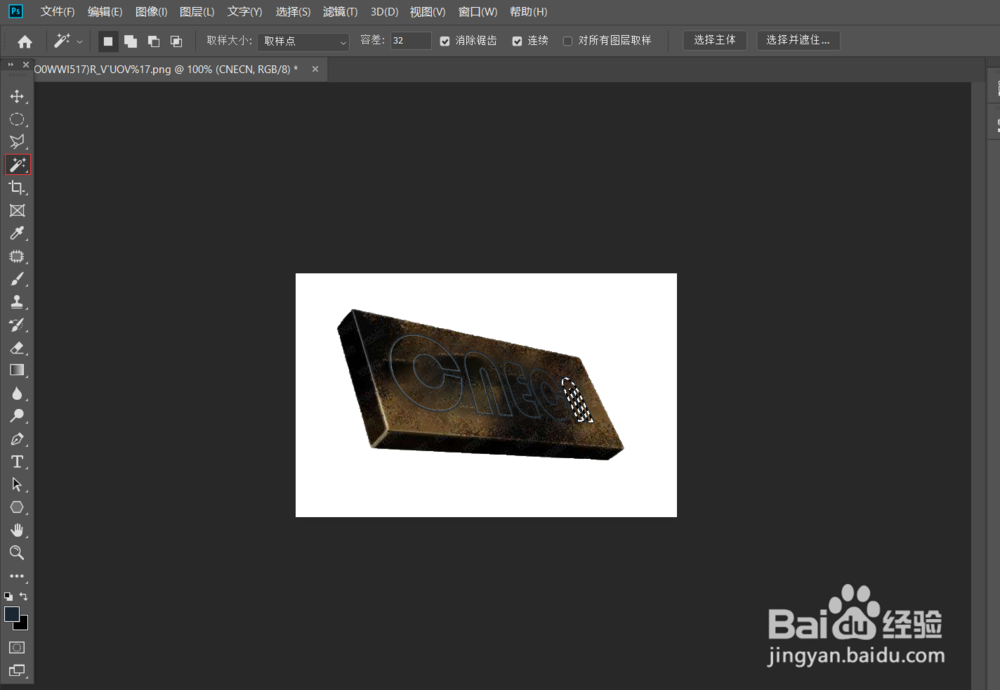Open the 图层 menu
The image size is (1000, 690).
click(197, 11)
